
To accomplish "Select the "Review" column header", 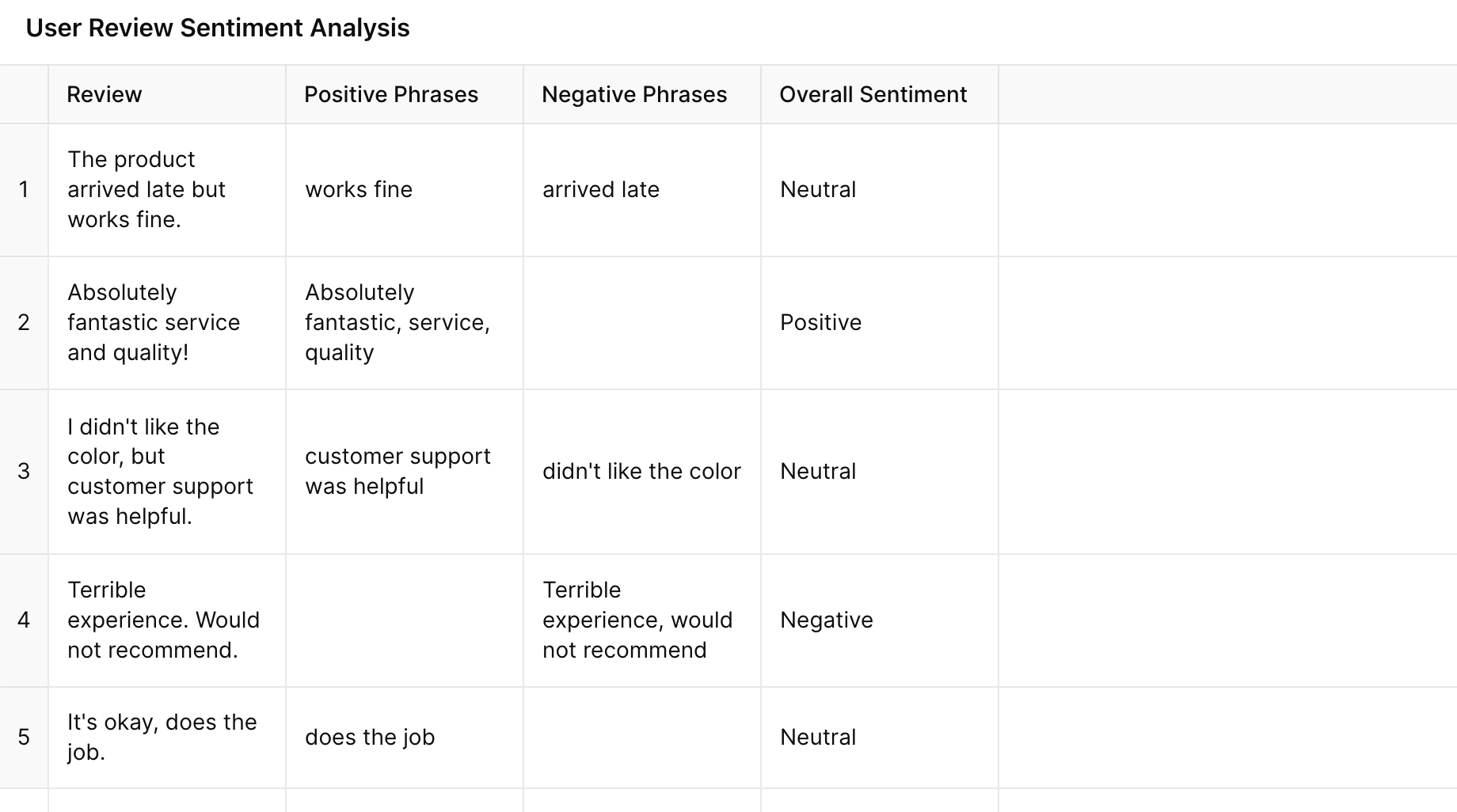I will click(x=105, y=95).
